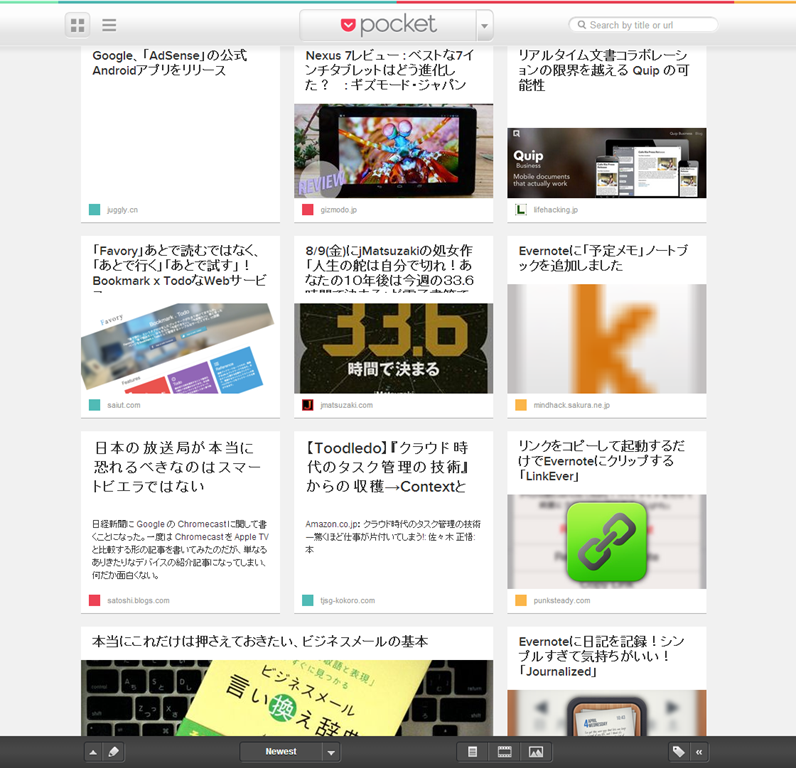This screenshot has height=768, width=796.
Task: Filter by images icon
Action: click(536, 752)
